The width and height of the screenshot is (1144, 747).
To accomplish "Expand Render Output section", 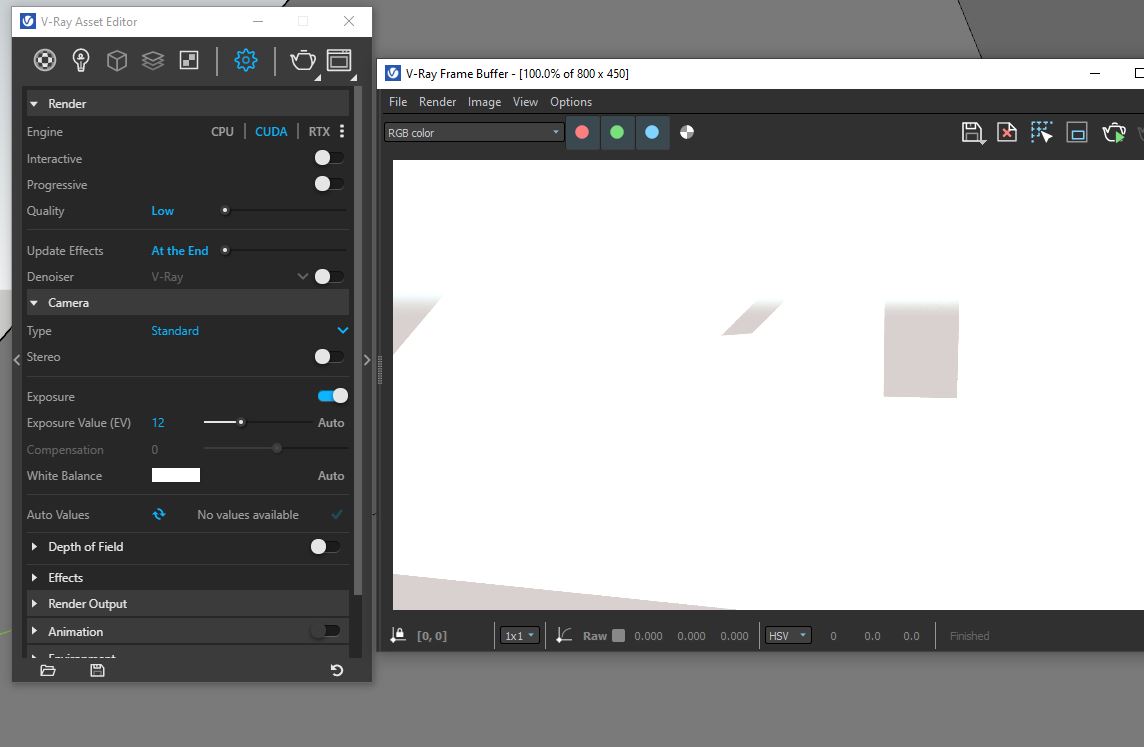I will tap(34, 603).
